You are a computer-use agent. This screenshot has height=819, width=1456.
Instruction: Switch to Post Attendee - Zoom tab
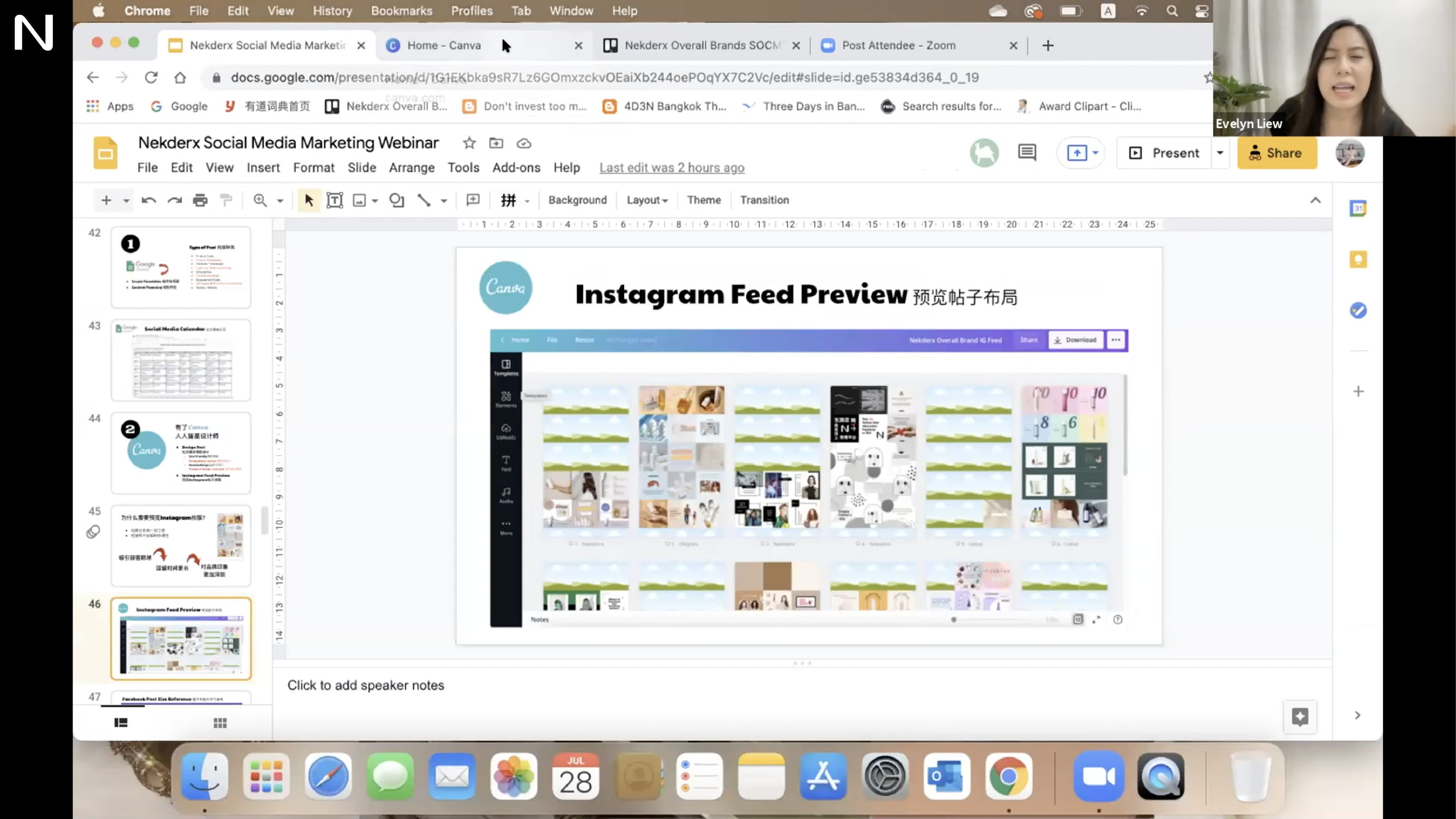[x=918, y=45]
